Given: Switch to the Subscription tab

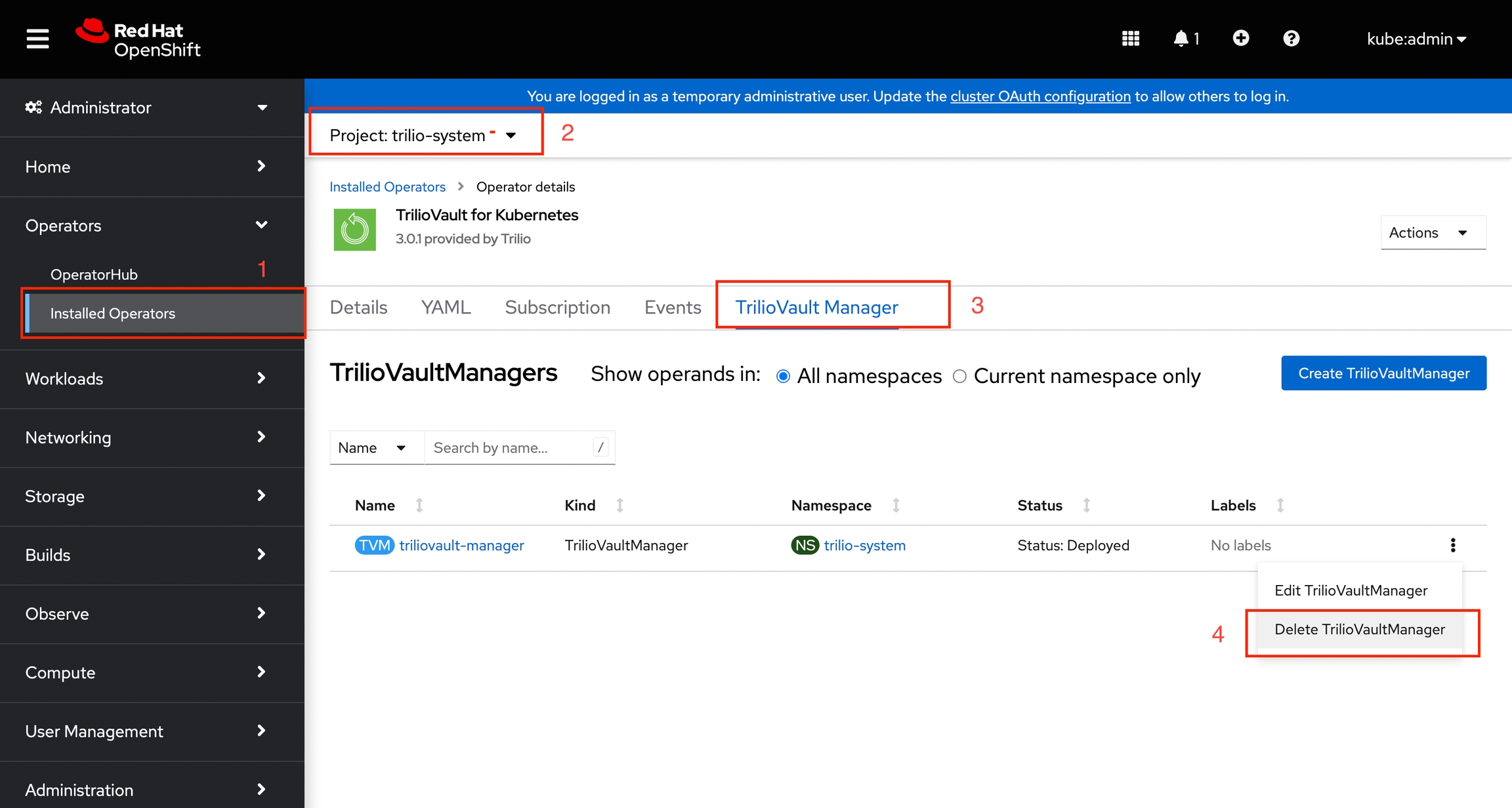Looking at the screenshot, I should pyautogui.click(x=557, y=307).
